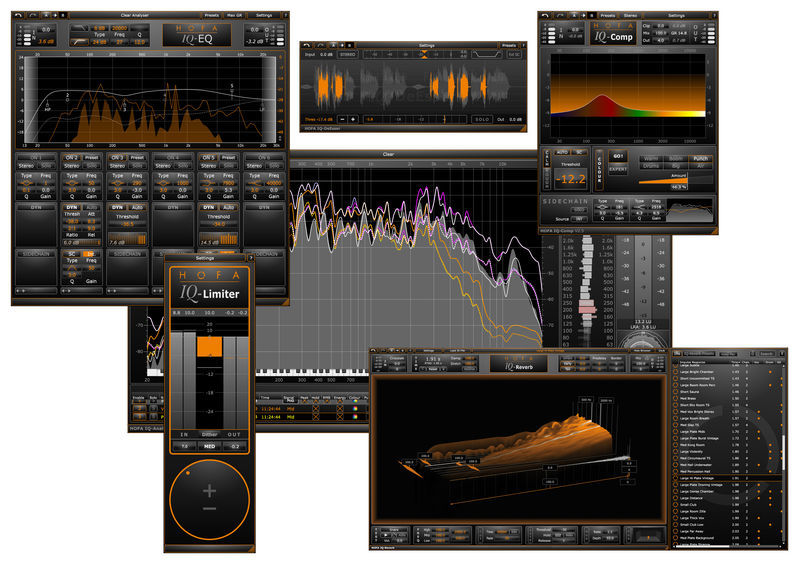This screenshot has height=565, width=800.
Task: Click the undo arrow in IQ-EQ window
Action: [19, 15]
